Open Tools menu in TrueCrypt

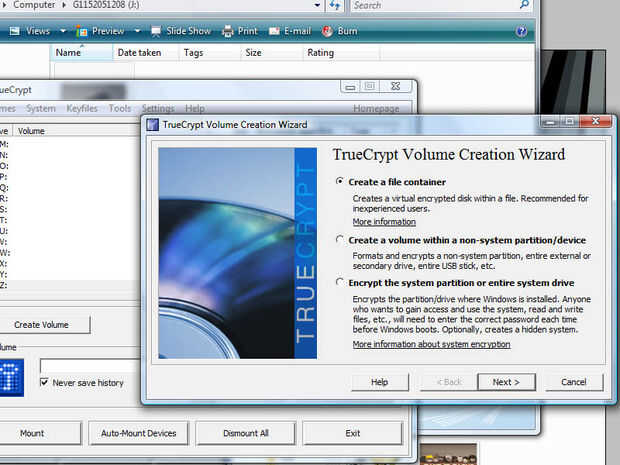point(120,108)
